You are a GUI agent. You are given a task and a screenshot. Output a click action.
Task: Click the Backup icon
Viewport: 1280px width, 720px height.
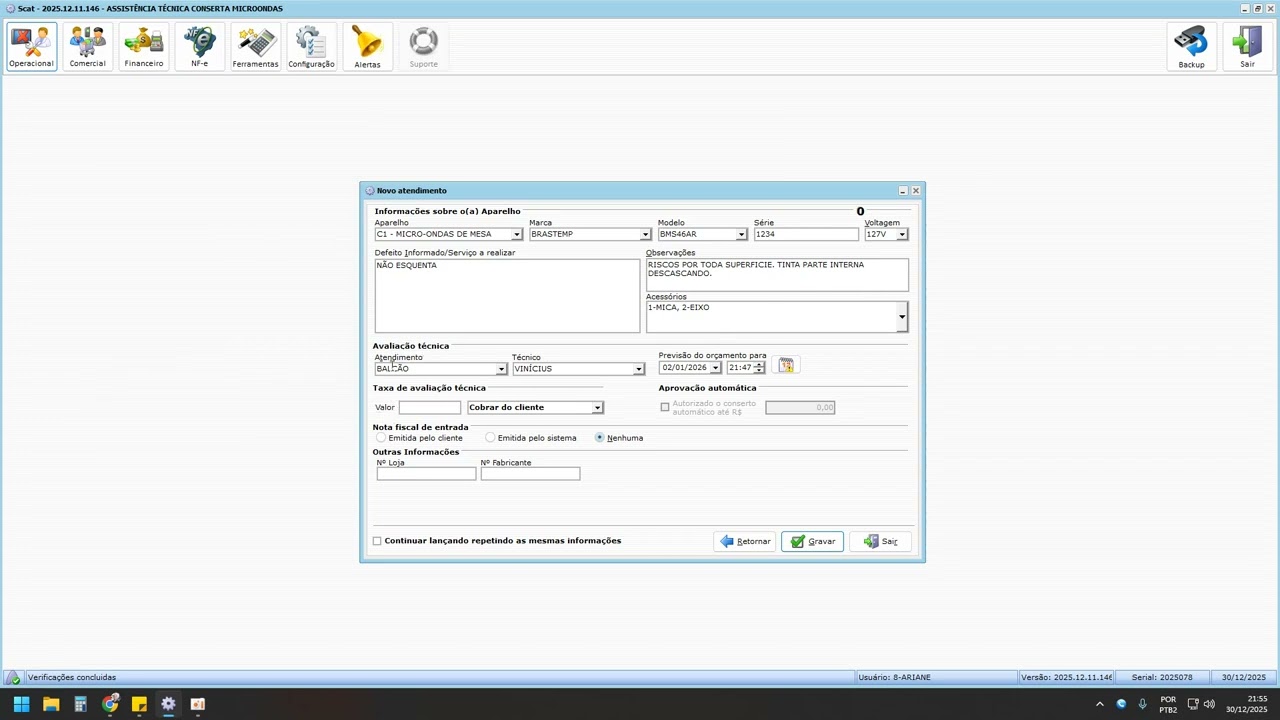click(x=1192, y=46)
